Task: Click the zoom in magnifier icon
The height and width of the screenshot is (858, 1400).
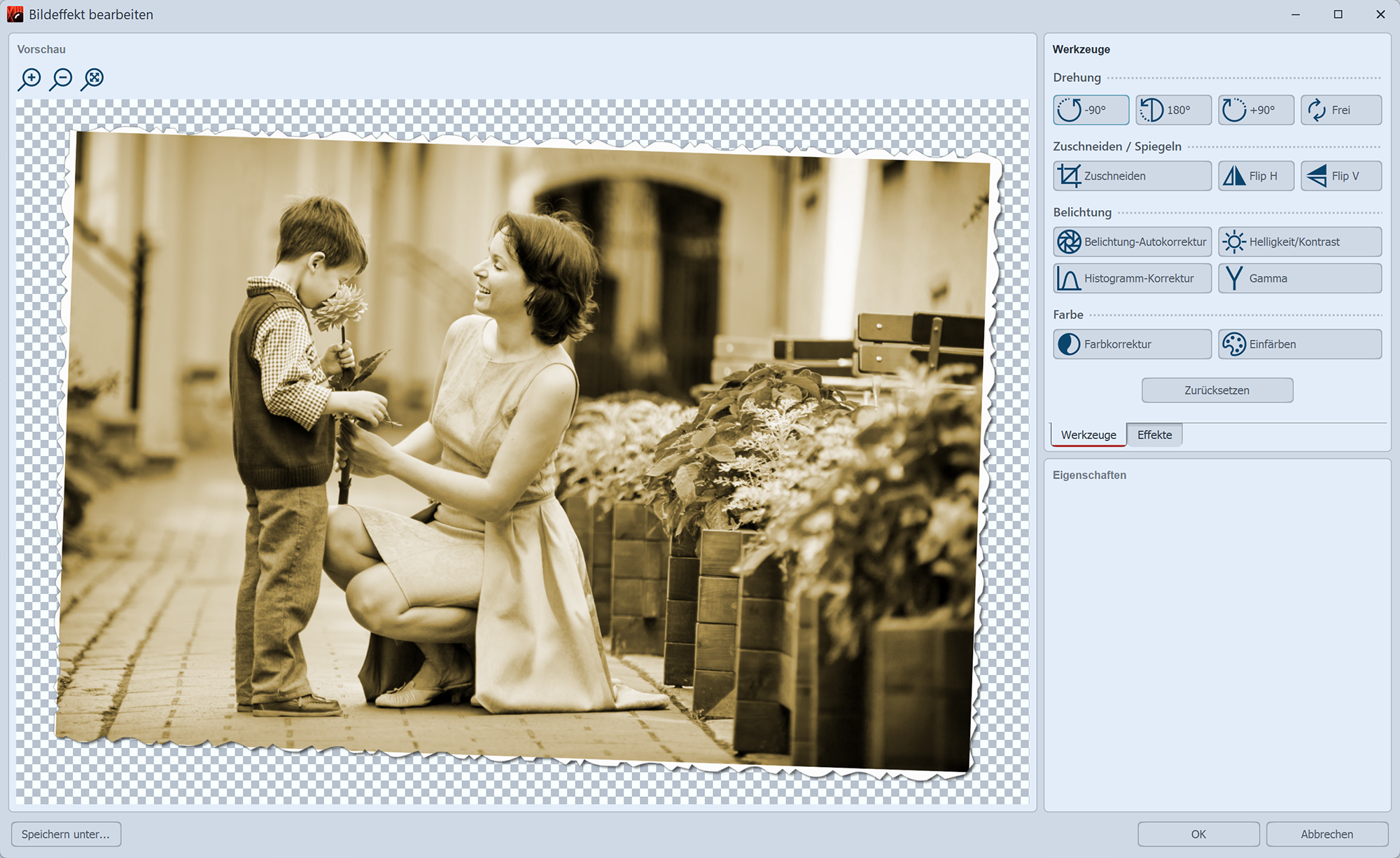Action: coord(29,78)
